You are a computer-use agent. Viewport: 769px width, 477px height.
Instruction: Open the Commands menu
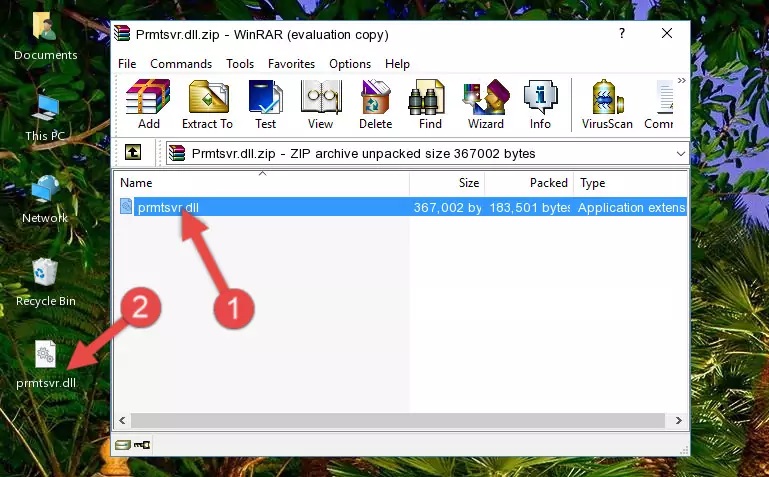(181, 64)
